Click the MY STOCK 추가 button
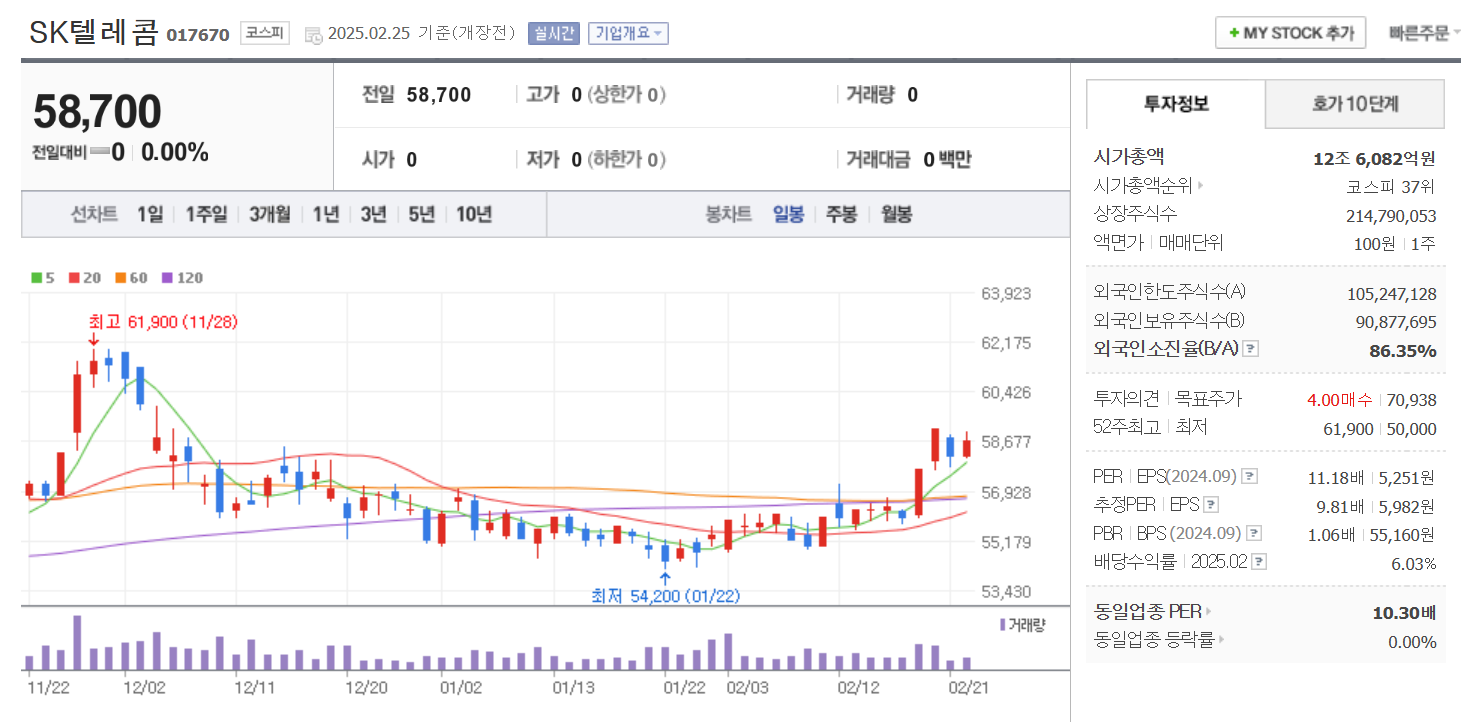Viewport: 1484px width, 722px height. [1290, 32]
